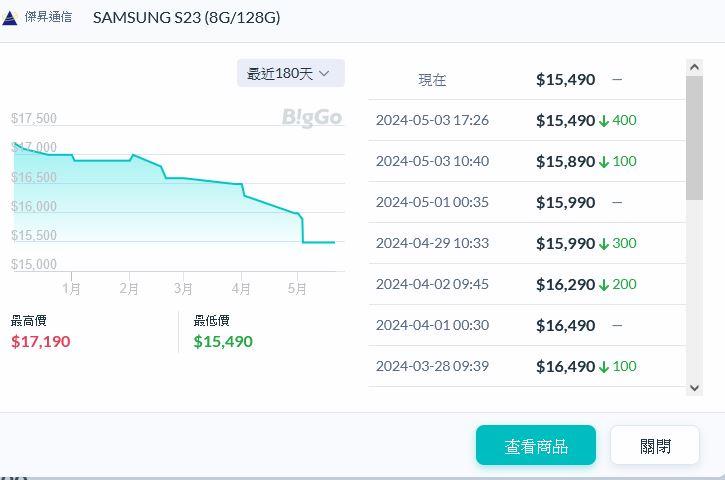This screenshot has height=480, width=725.
Task: Select the 2024-04-29 10:33 price entry
Action: [527, 243]
